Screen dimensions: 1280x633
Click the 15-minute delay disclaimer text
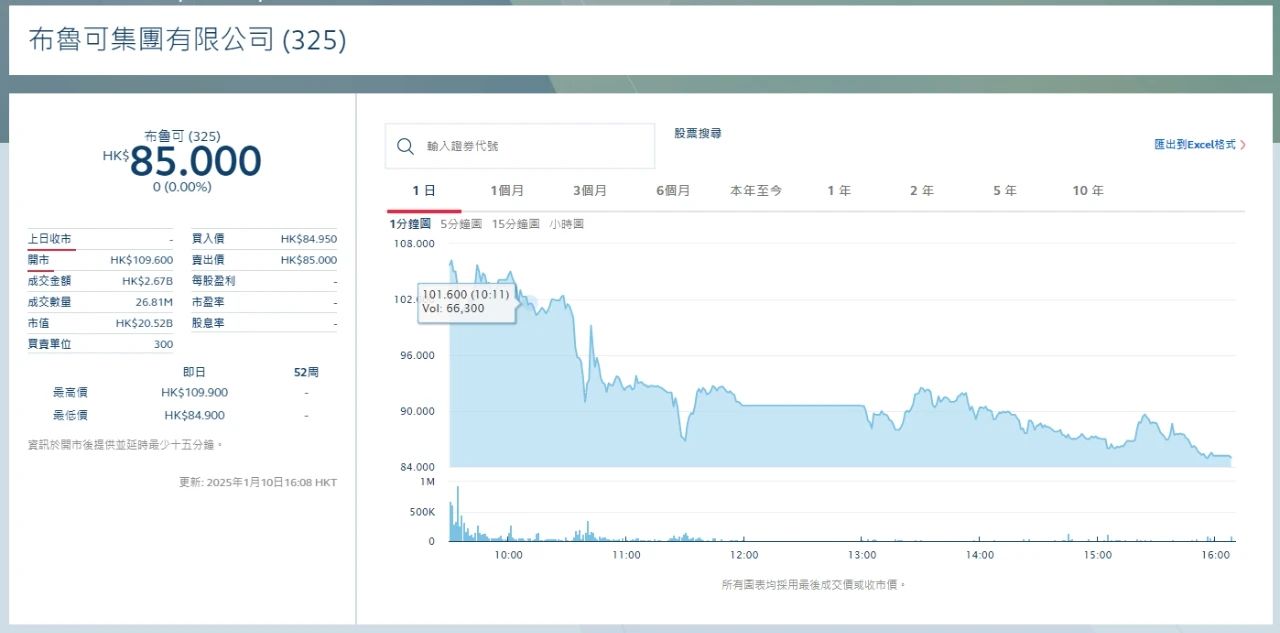coord(126,445)
